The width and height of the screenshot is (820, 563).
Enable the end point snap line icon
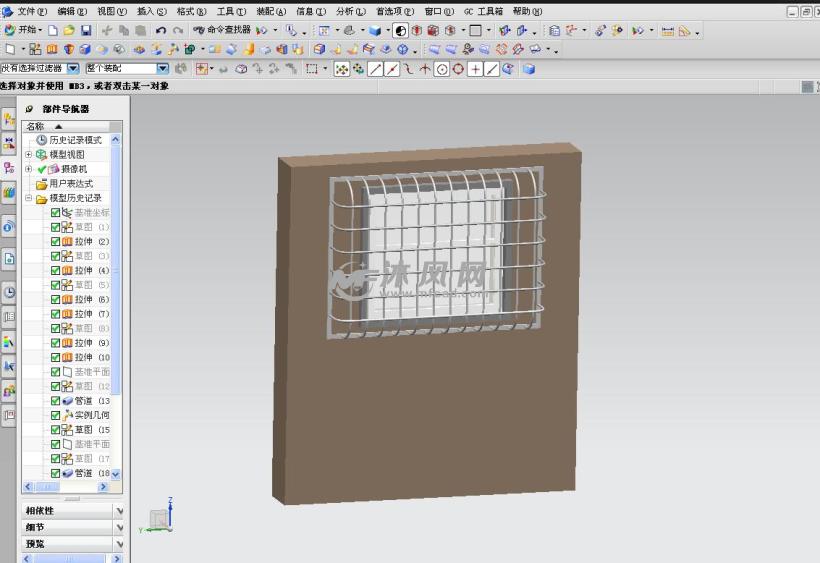coord(375,69)
